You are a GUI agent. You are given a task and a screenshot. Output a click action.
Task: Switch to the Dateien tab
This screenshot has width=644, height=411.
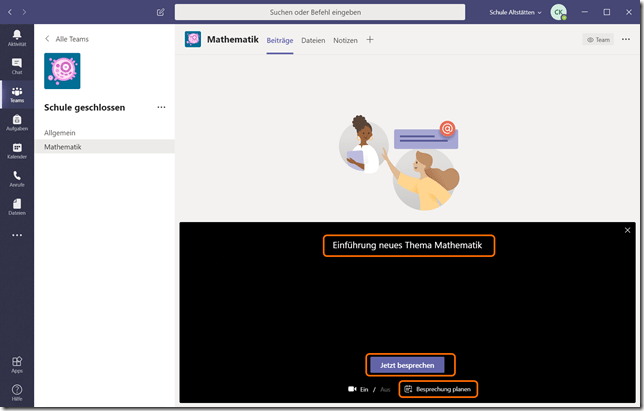coord(313,40)
